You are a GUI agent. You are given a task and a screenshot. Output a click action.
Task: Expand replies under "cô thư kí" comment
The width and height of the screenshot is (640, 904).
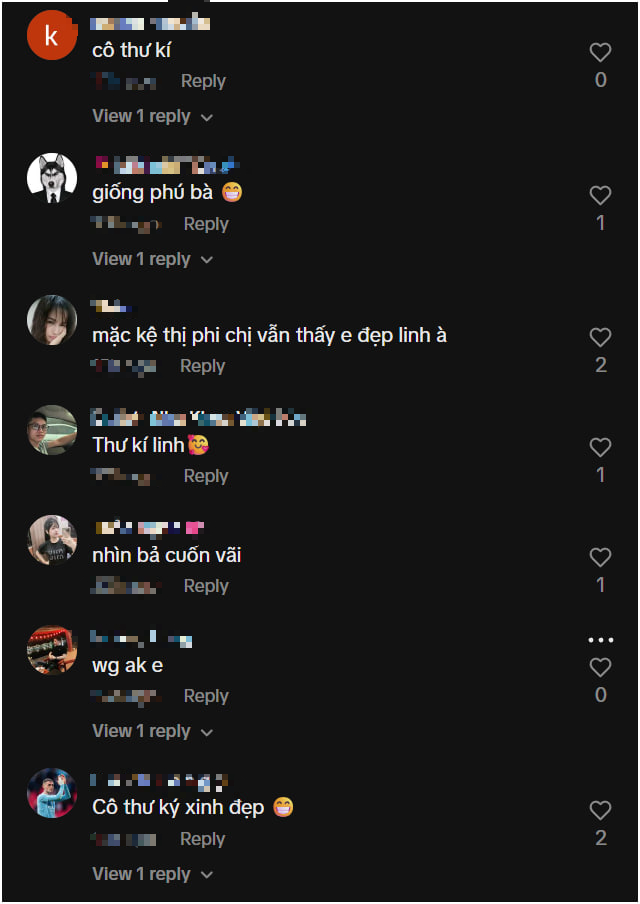pos(152,116)
